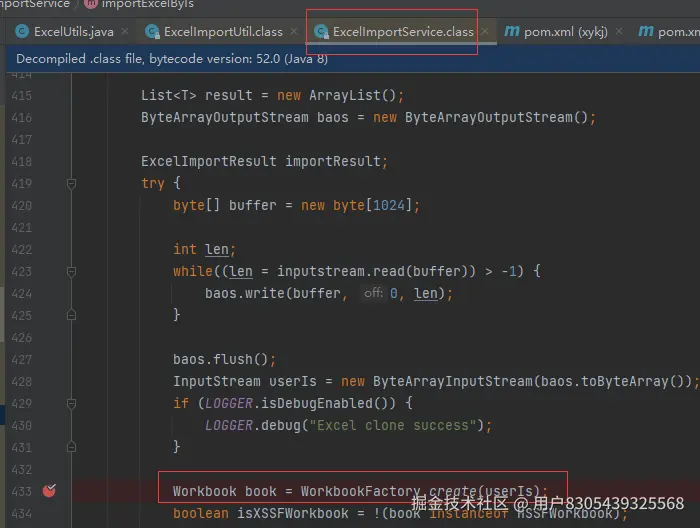The image size is (700, 528).
Task: Close the ExcelImportService.class tab
Action: click(485, 32)
